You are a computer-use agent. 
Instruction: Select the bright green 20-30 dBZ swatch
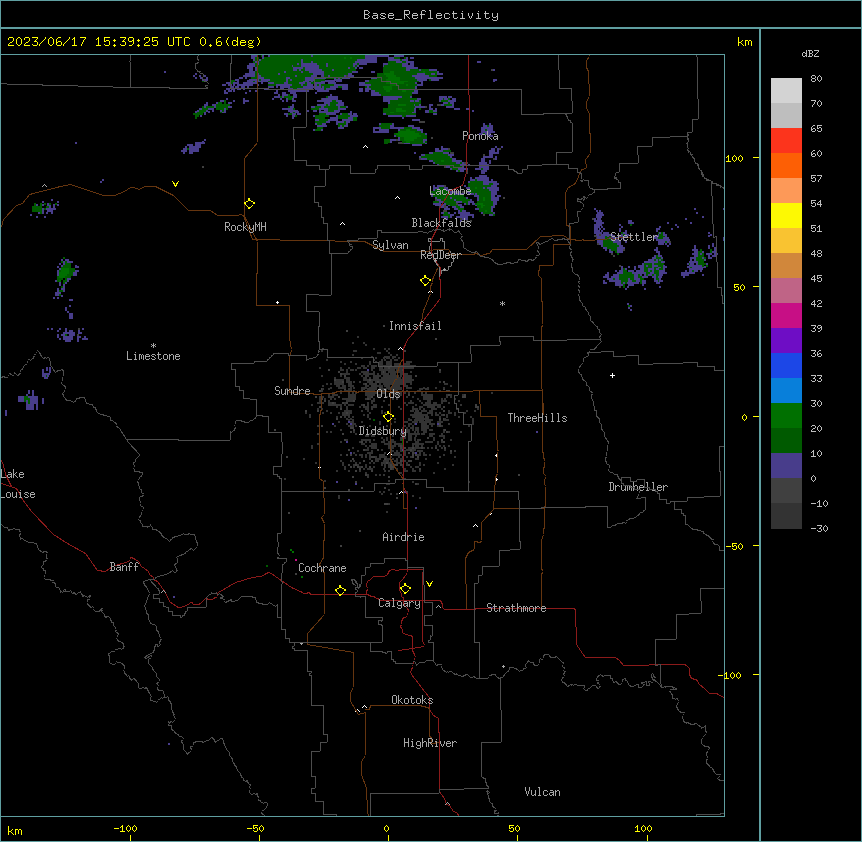(786, 416)
